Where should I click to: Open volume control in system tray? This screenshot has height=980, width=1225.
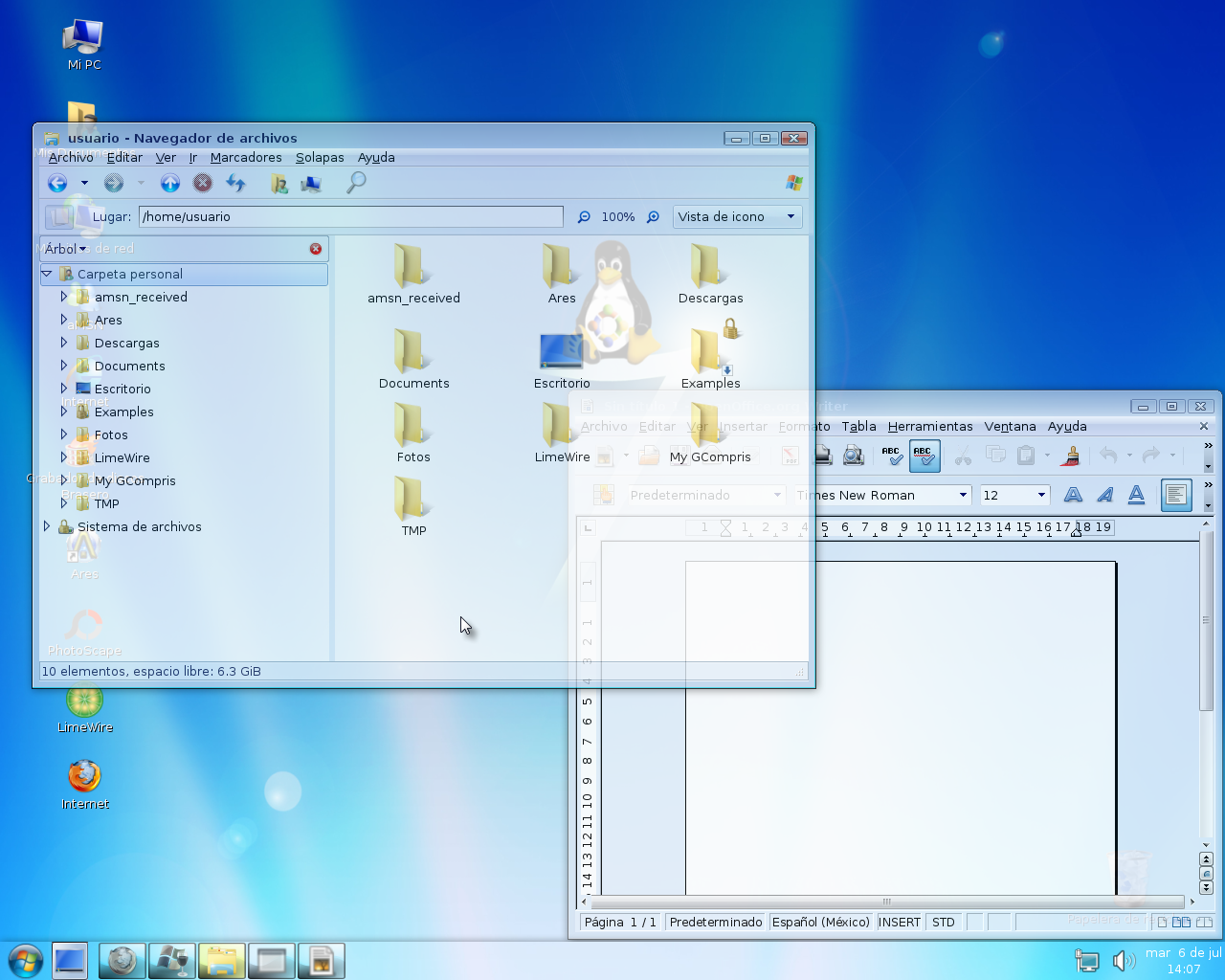pos(1124,960)
